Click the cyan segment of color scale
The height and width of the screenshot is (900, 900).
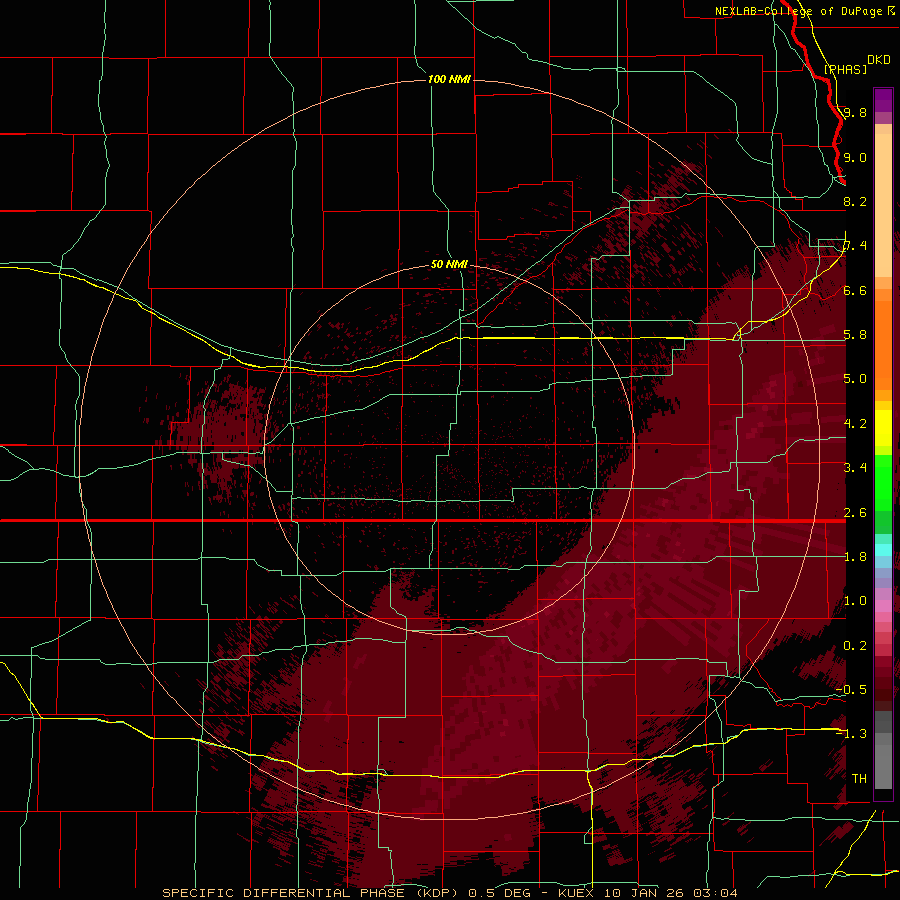[883, 550]
